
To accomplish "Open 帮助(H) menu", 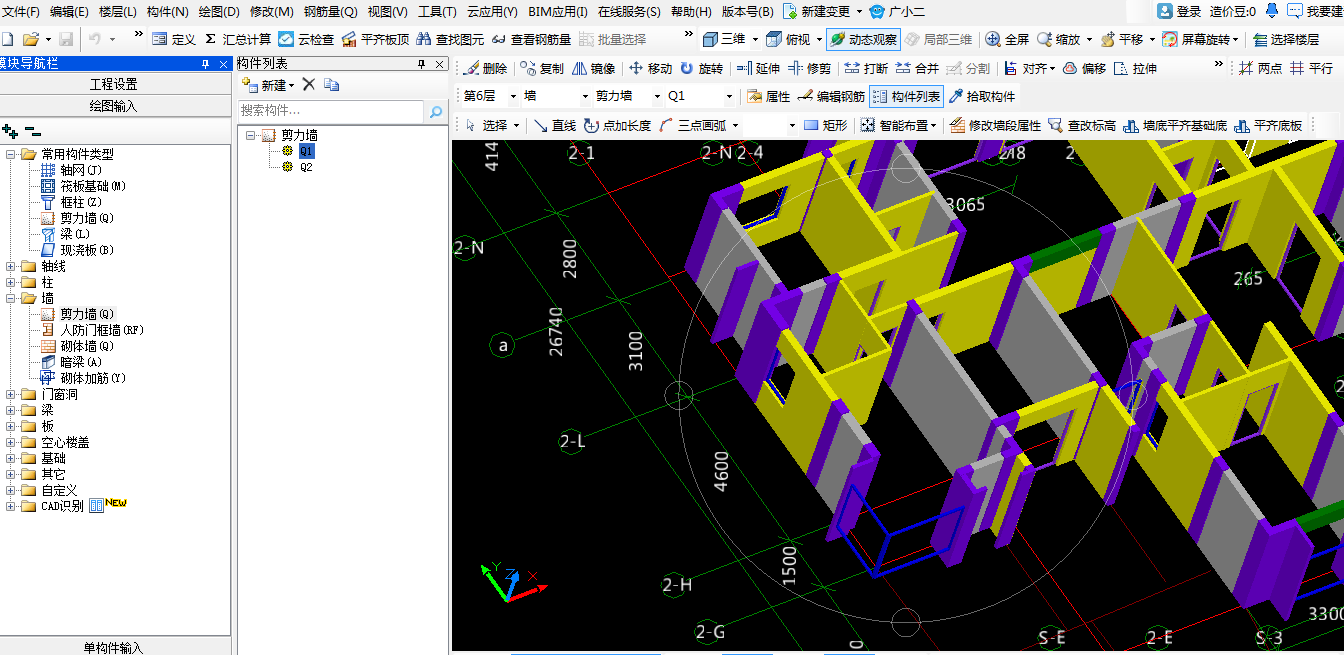I will coord(691,12).
